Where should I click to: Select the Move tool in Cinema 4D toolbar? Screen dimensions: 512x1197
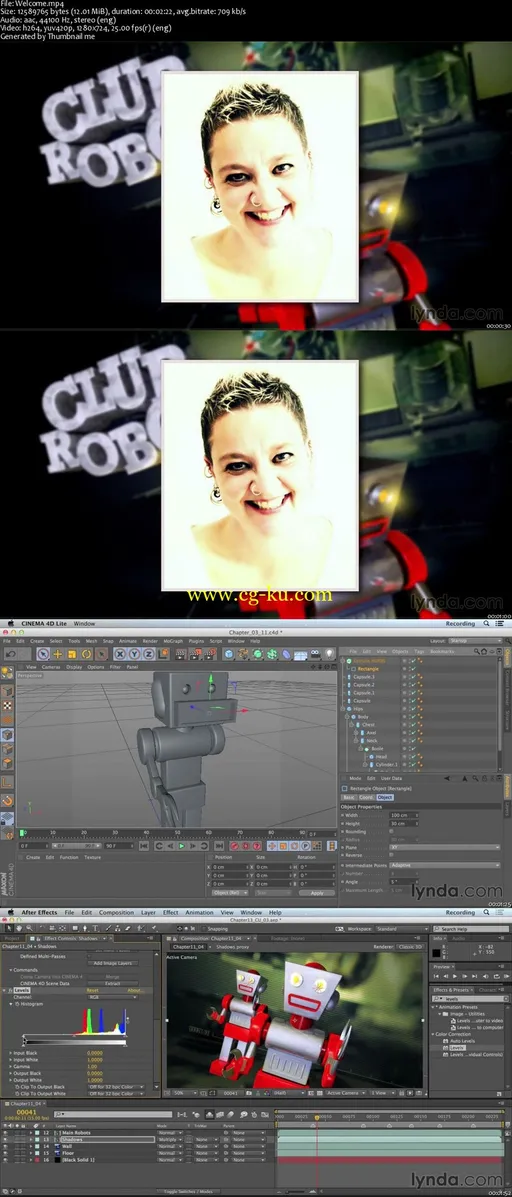57,654
